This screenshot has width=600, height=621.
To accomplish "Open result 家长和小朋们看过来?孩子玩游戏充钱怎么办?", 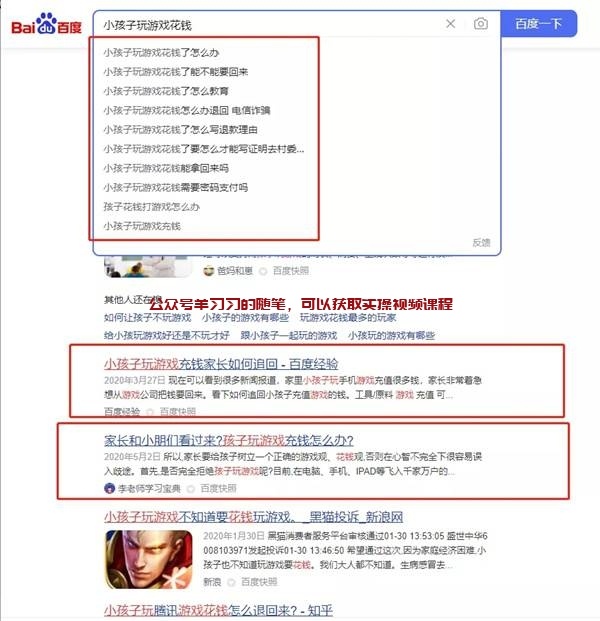I will click(229, 440).
